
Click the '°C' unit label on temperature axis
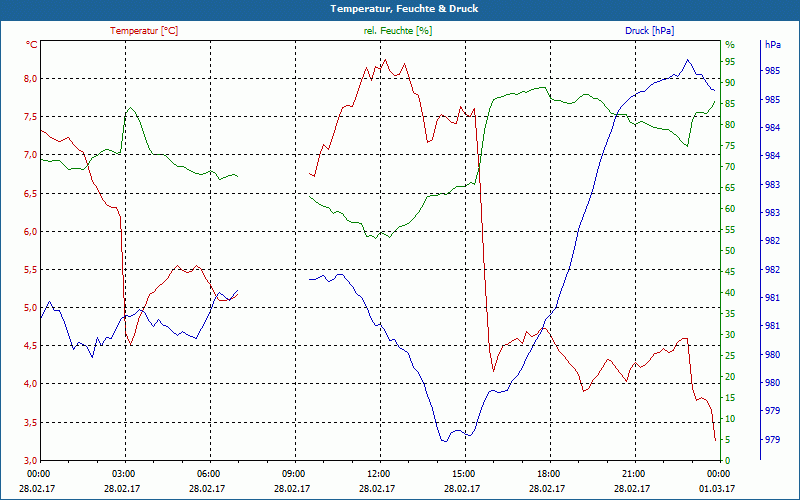point(32,44)
